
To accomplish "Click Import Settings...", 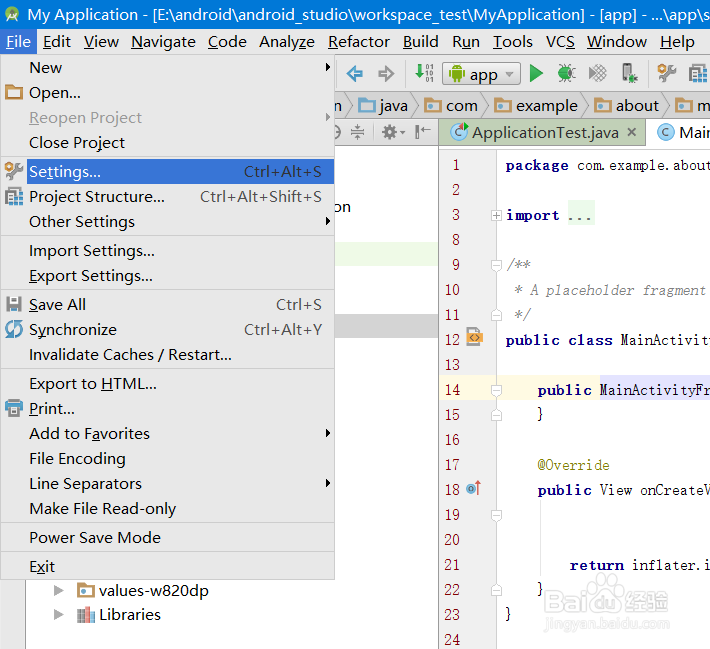I will (x=167, y=250).
